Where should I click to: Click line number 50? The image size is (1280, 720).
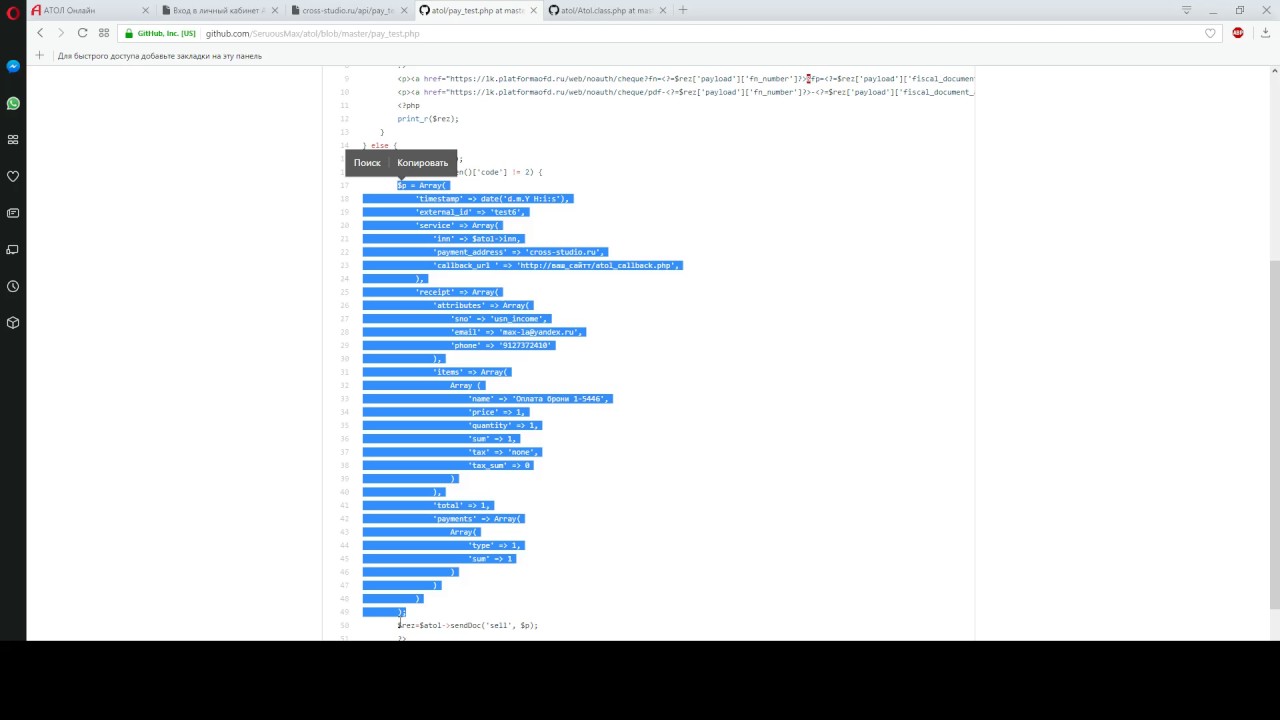point(344,625)
